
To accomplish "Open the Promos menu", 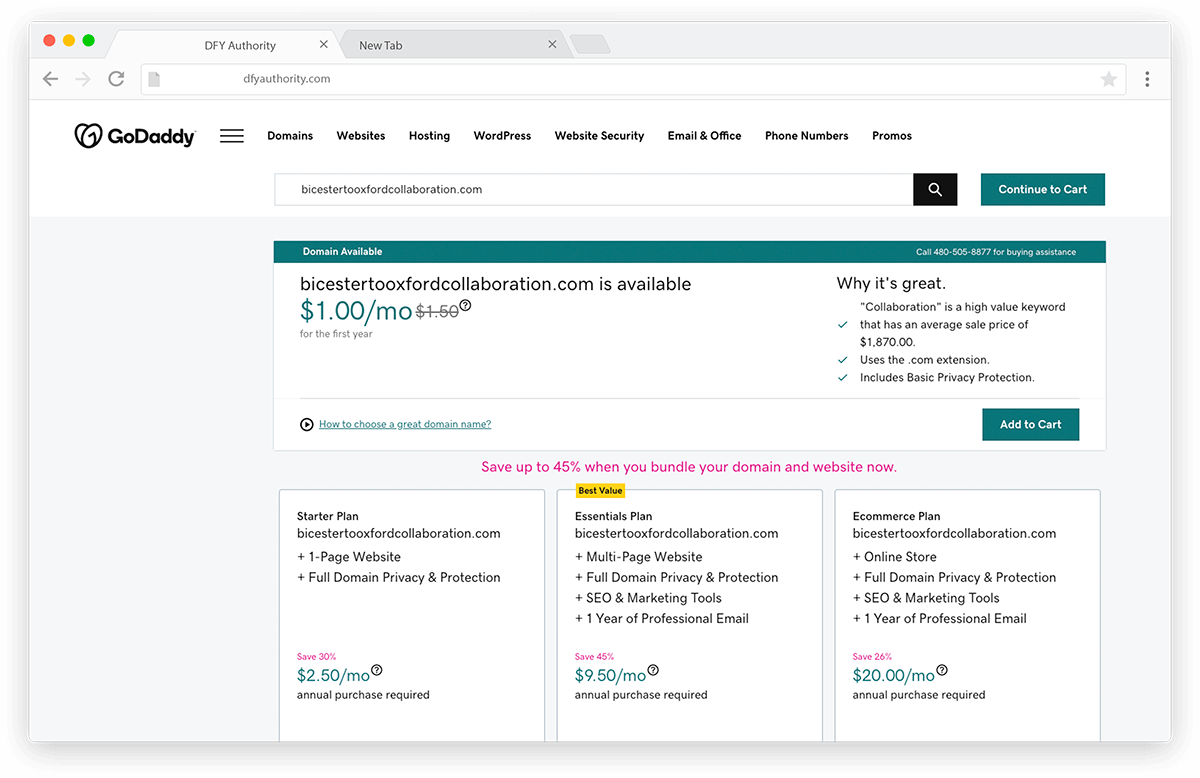I will (x=892, y=136).
